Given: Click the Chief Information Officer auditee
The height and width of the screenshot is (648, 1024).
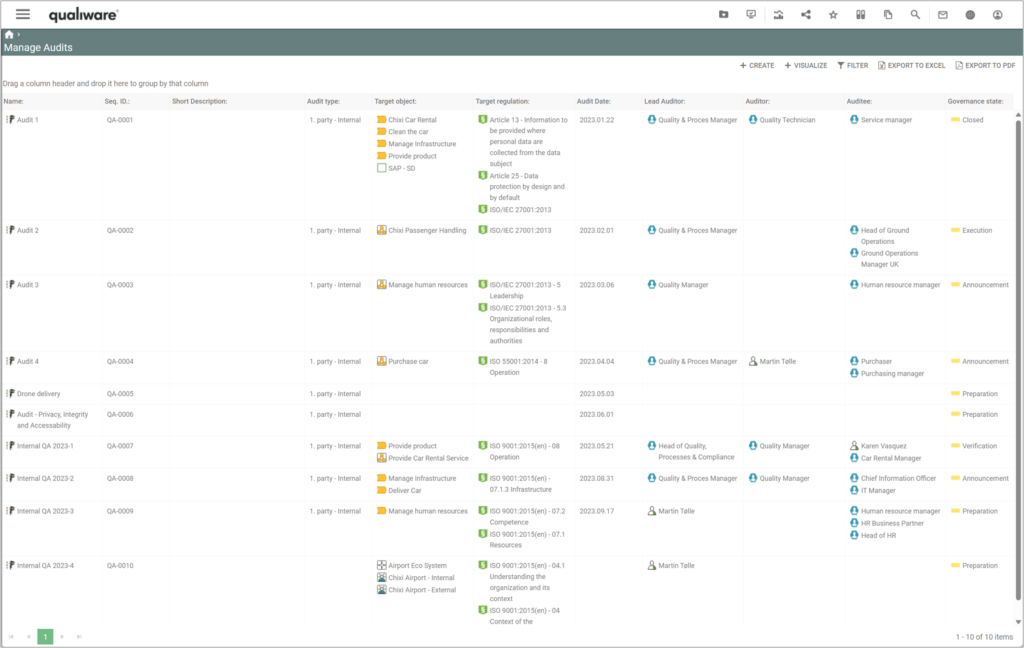Looking at the screenshot, I should (898, 478).
